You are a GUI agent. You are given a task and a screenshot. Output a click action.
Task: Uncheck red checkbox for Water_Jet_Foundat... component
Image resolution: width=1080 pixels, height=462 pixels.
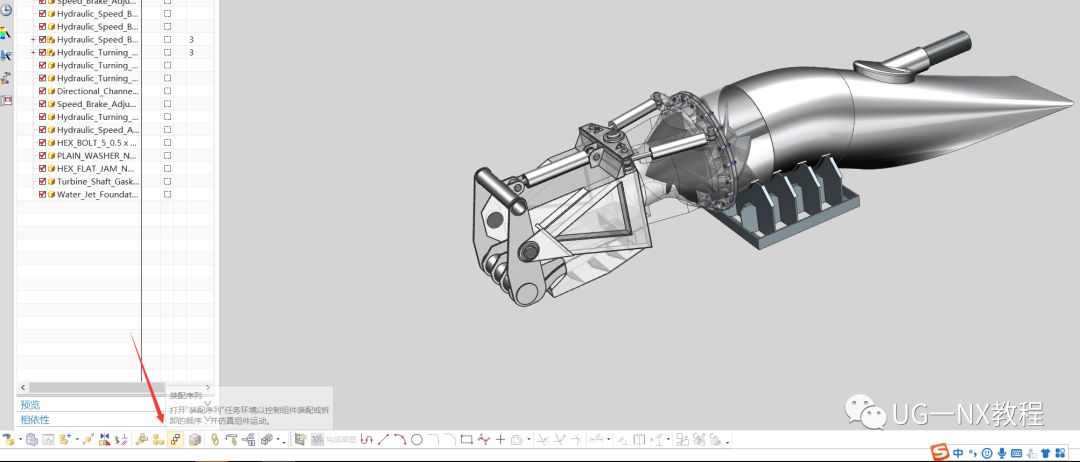tap(43, 194)
